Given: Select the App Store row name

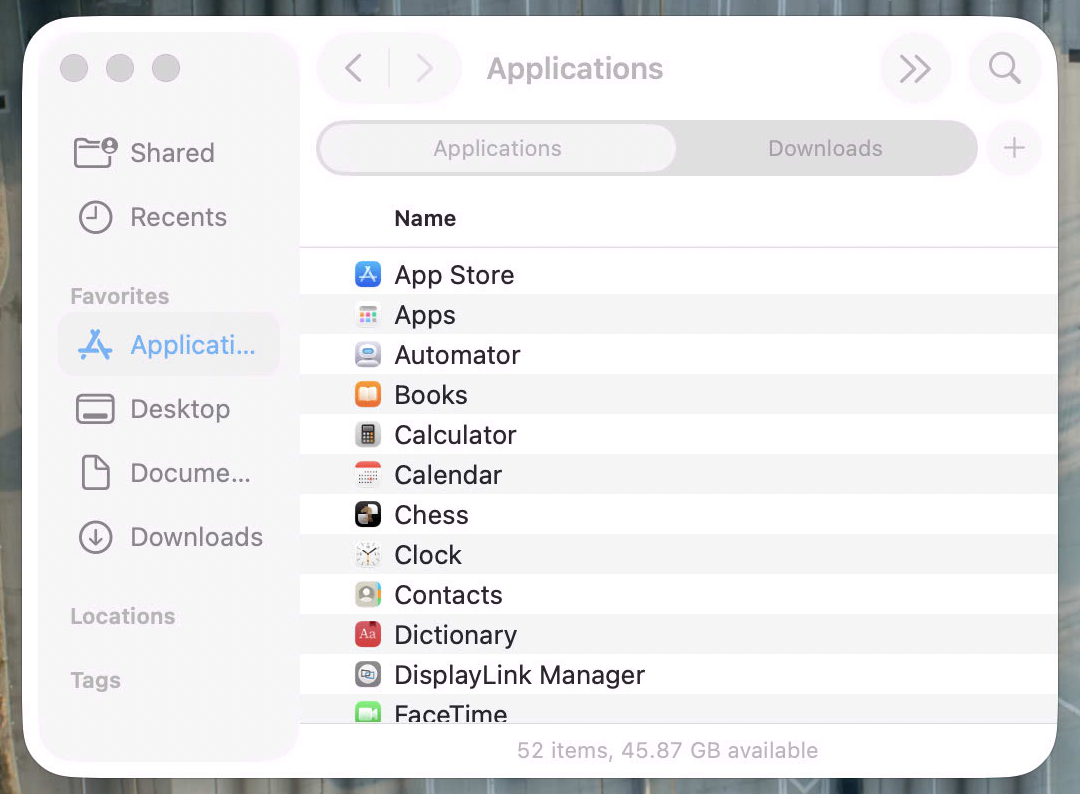Looking at the screenshot, I should 454,275.
